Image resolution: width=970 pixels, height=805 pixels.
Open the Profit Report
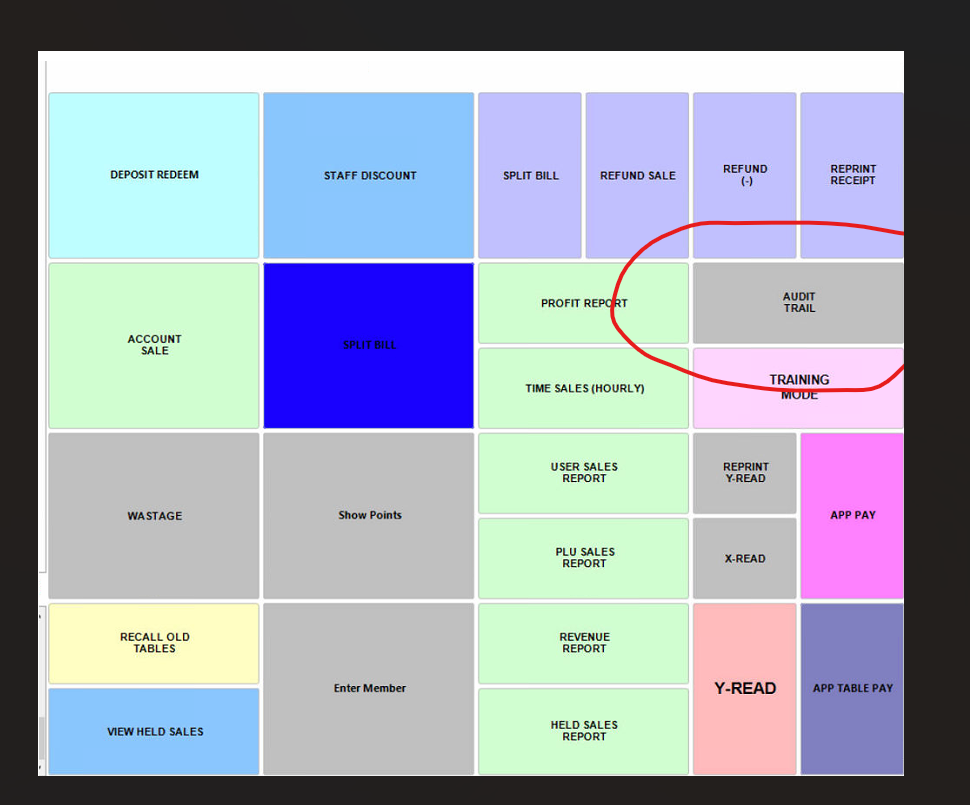(583, 303)
